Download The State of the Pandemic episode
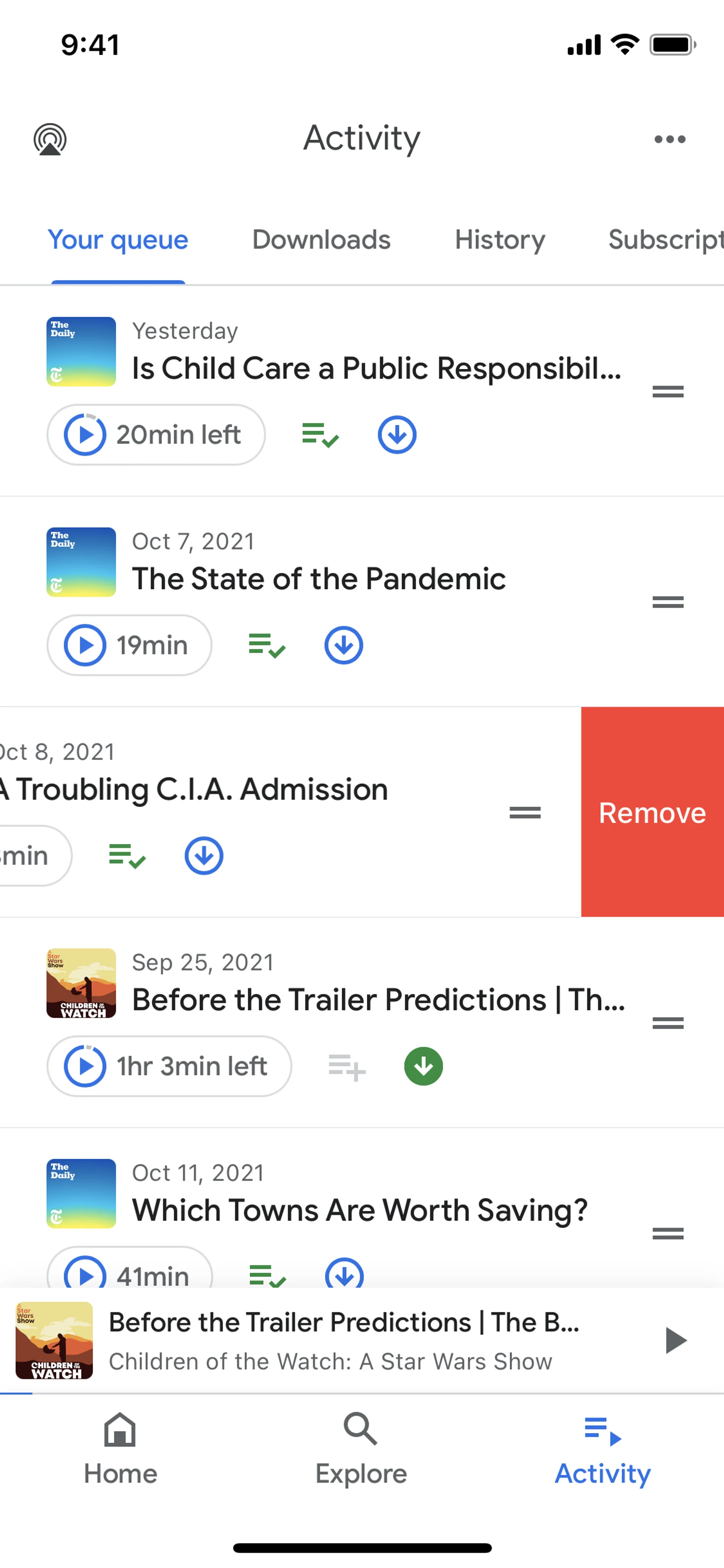This screenshot has height=1568, width=724. click(x=343, y=645)
